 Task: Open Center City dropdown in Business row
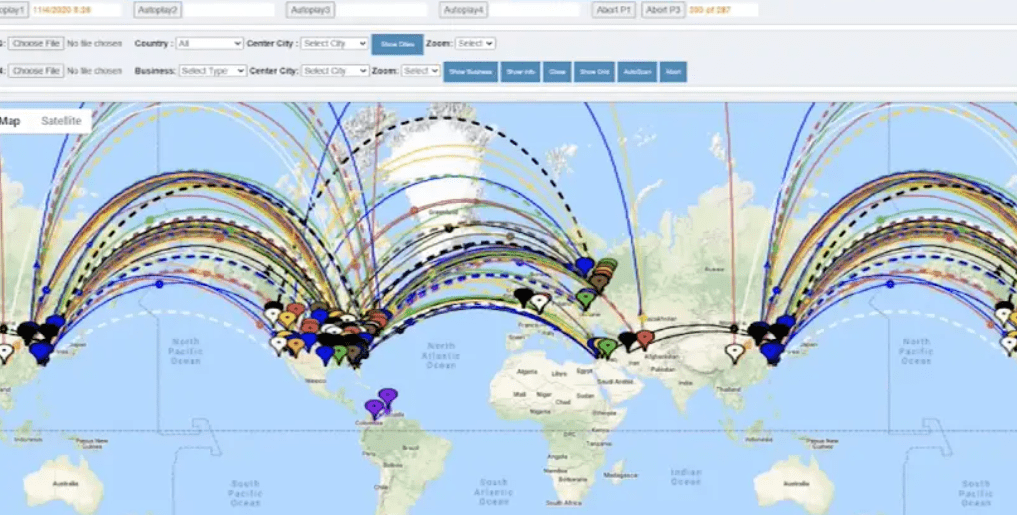[335, 71]
